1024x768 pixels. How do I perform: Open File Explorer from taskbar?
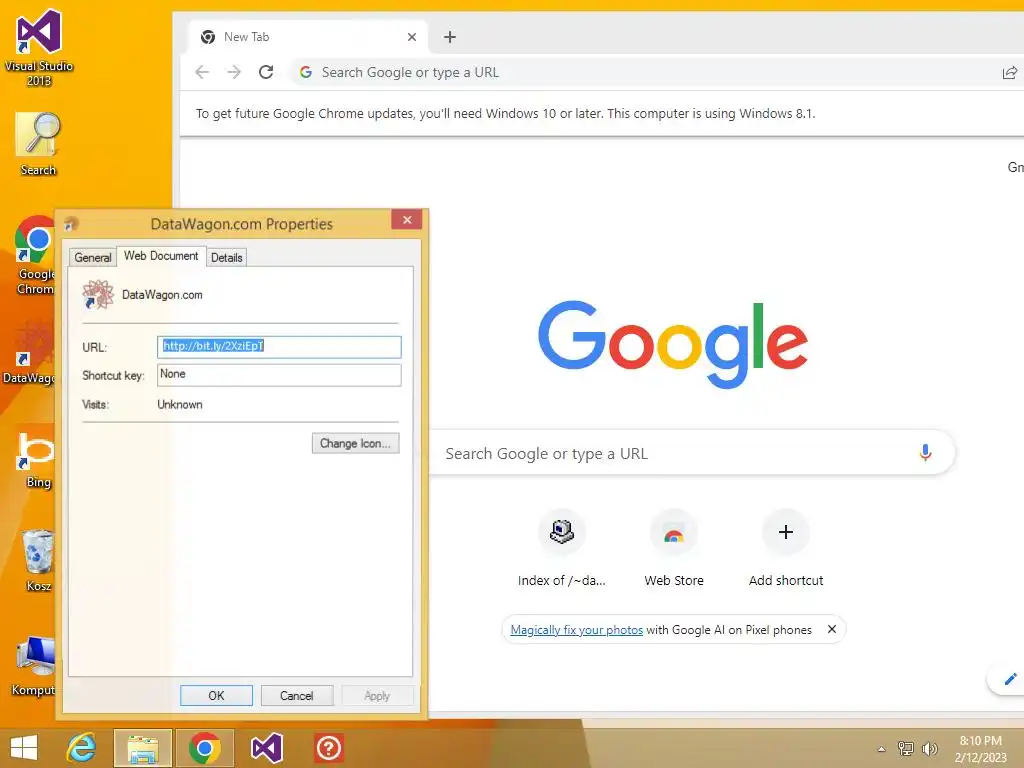pyautogui.click(x=143, y=748)
